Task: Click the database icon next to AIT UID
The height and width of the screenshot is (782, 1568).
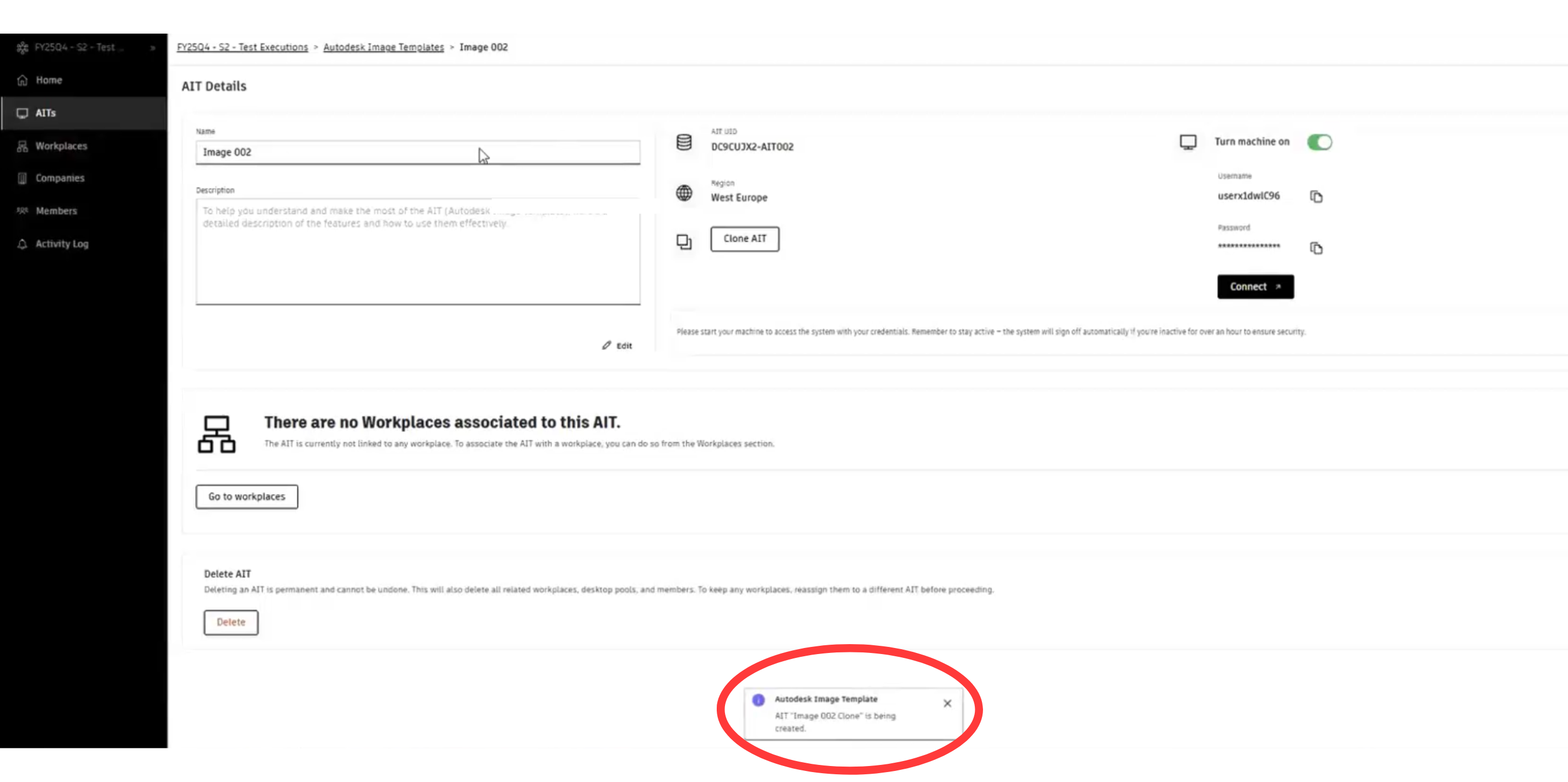Action: point(684,142)
